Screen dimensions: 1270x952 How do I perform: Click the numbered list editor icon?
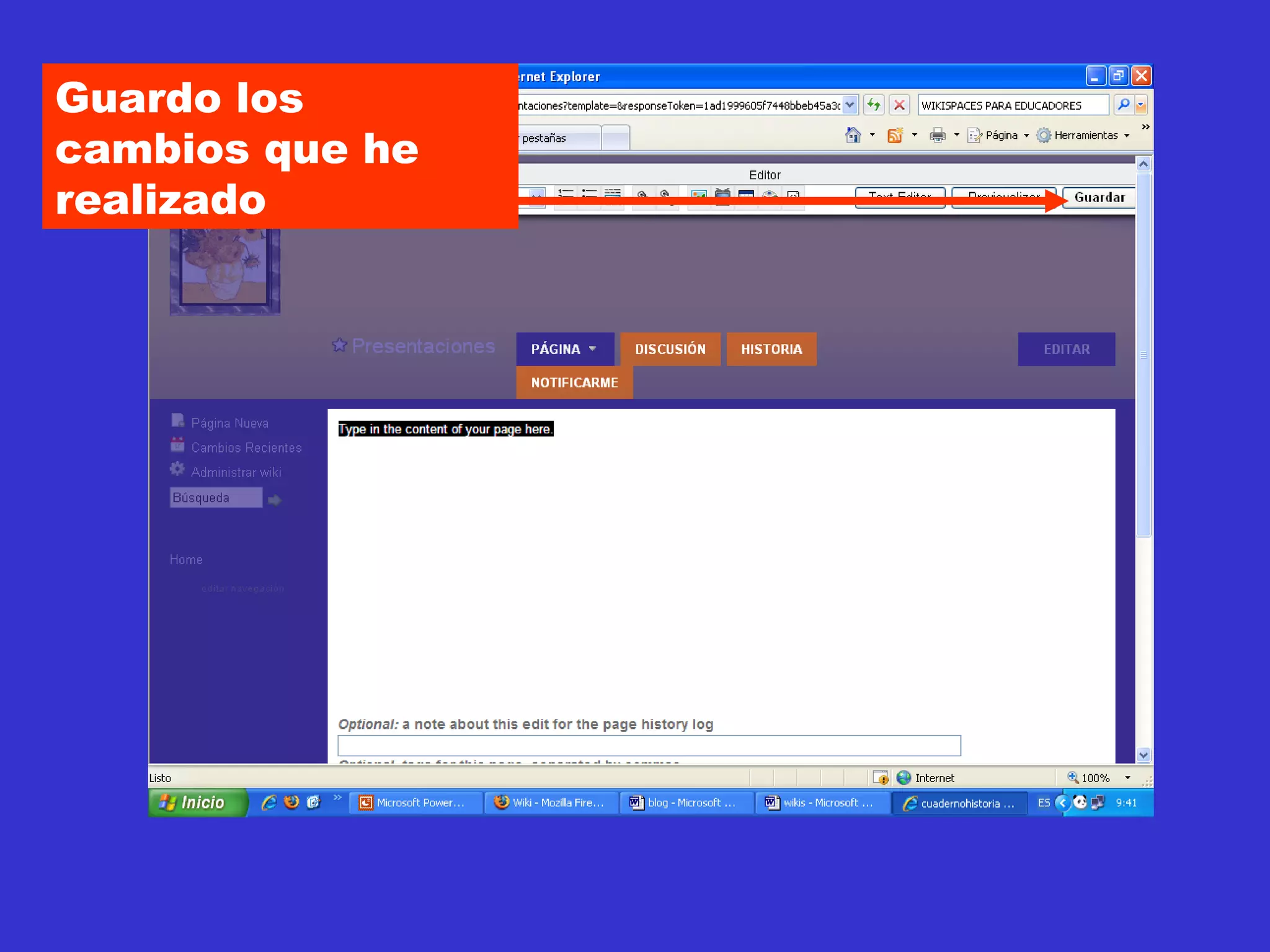click(x=565, y=196)
